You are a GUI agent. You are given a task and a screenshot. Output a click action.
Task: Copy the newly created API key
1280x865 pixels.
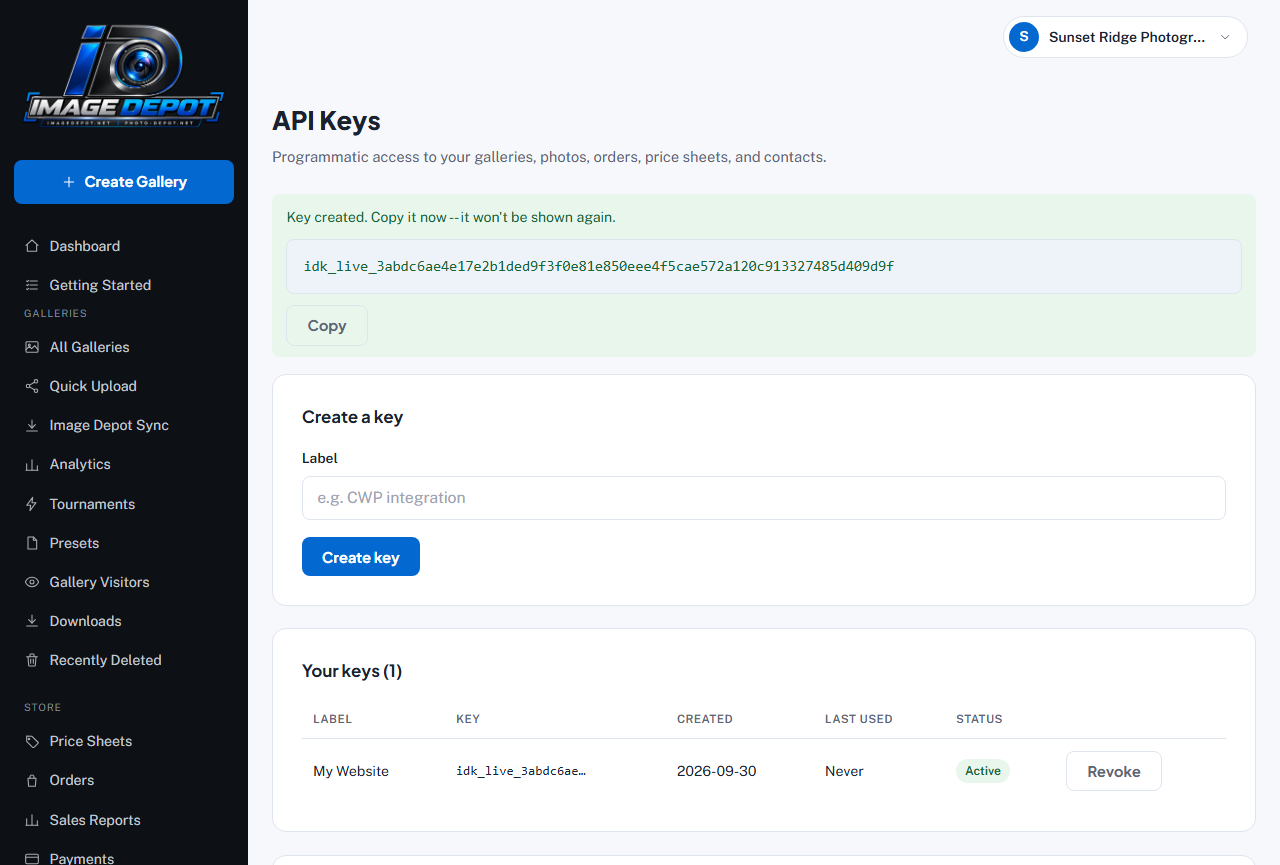(327, 326)
